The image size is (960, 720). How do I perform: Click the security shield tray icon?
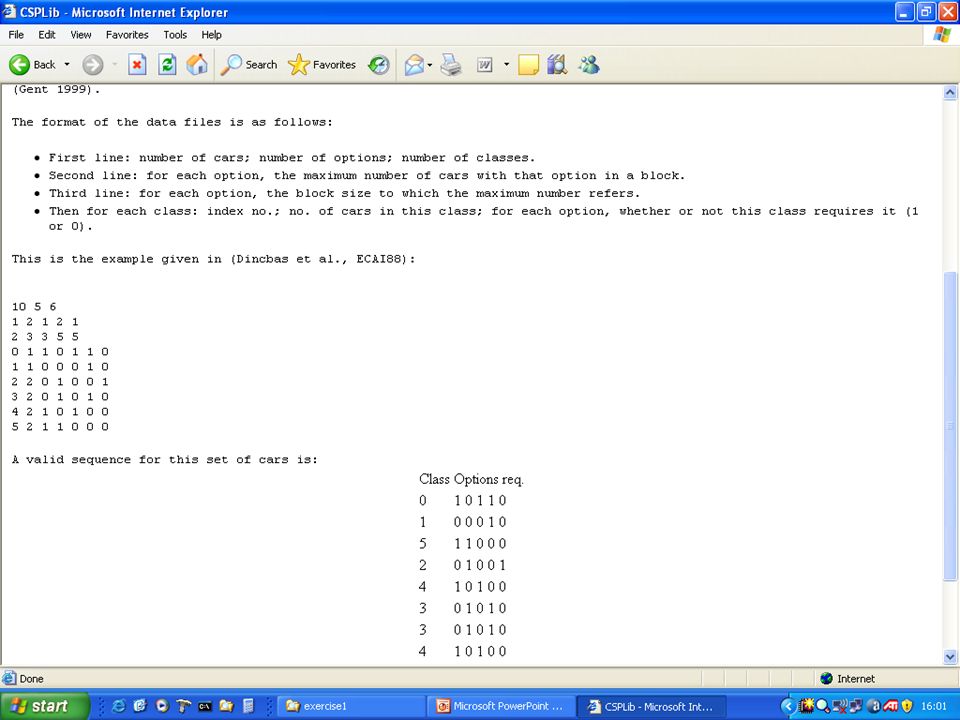(907, 706)
